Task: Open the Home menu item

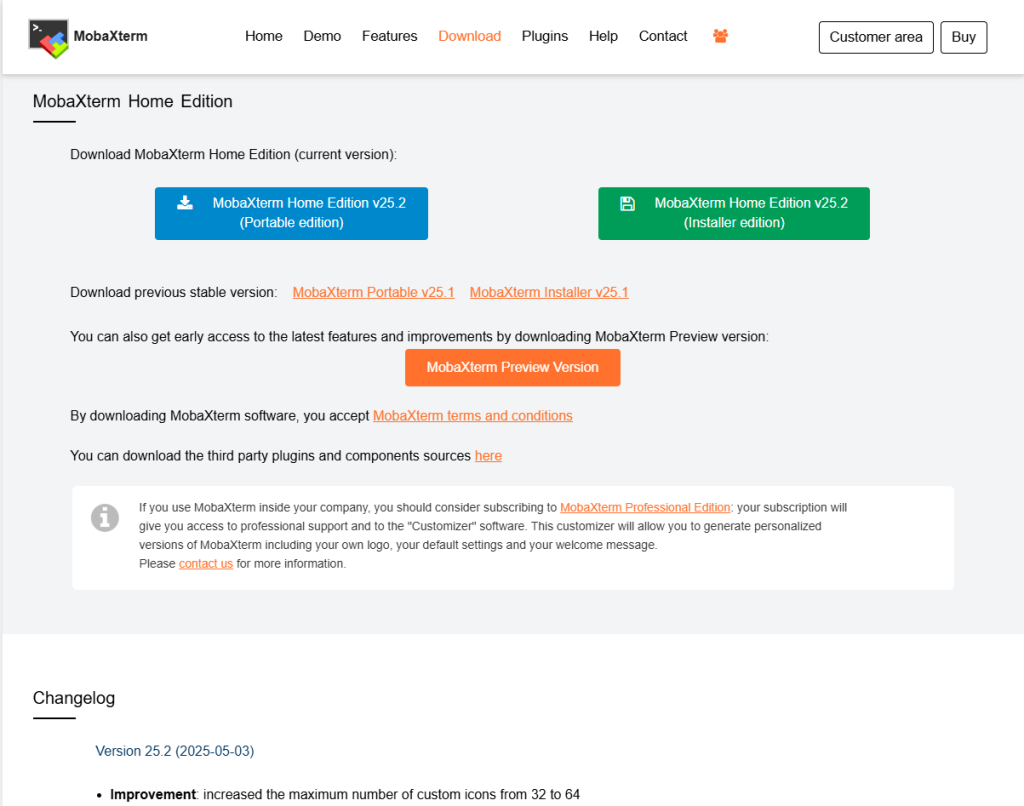Action: point(264,36)
